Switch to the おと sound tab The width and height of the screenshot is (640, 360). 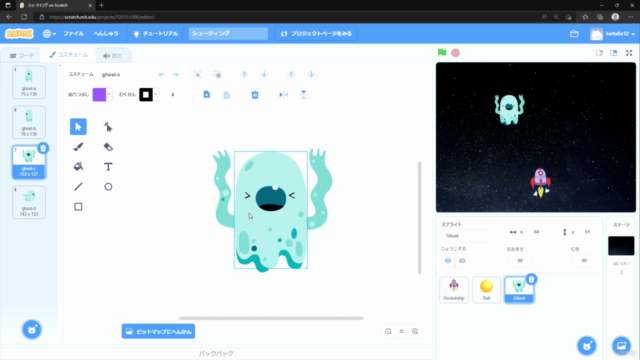(113, 56)
